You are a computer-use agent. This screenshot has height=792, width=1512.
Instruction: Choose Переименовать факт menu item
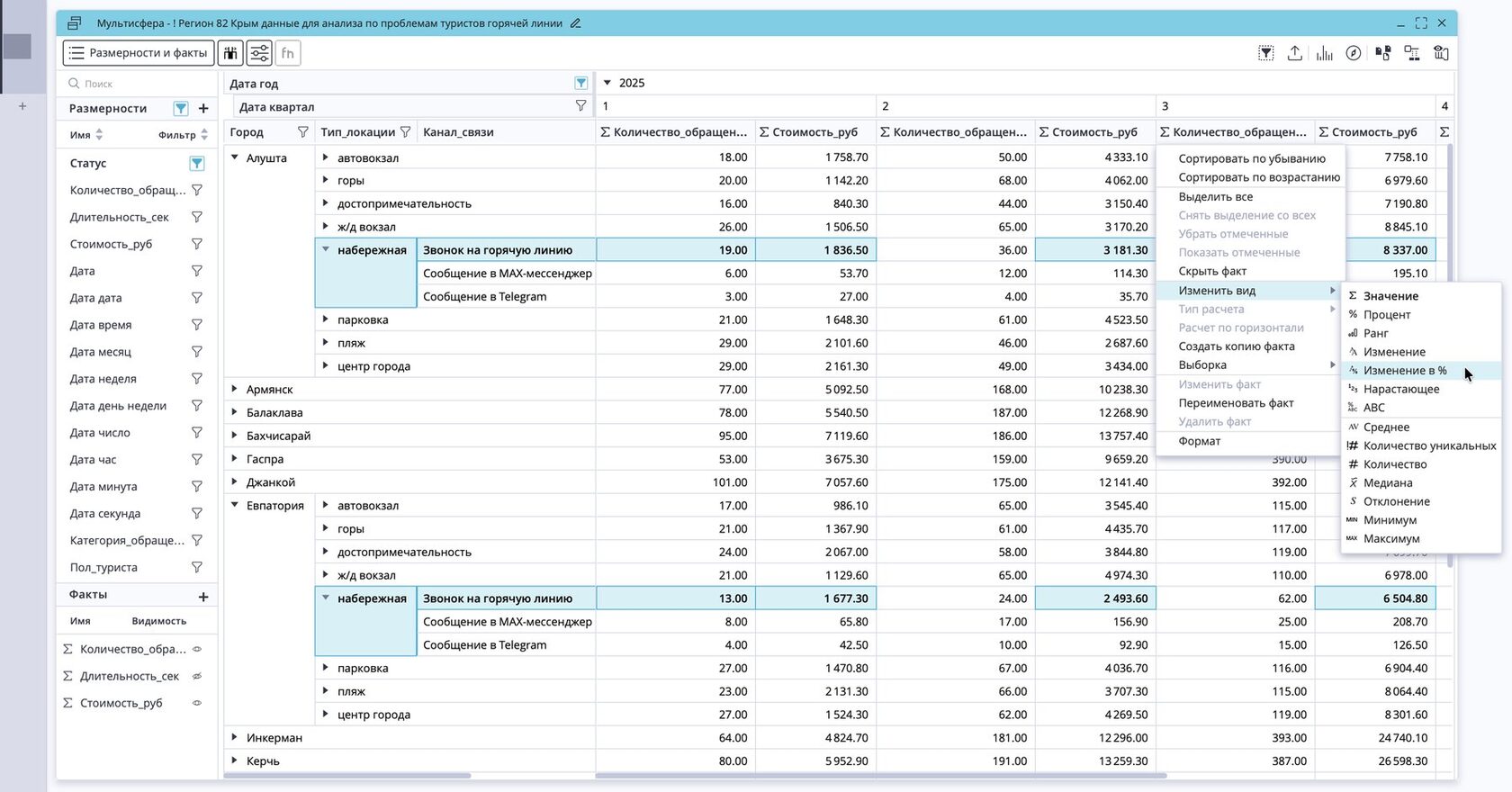coord(1250,403)
